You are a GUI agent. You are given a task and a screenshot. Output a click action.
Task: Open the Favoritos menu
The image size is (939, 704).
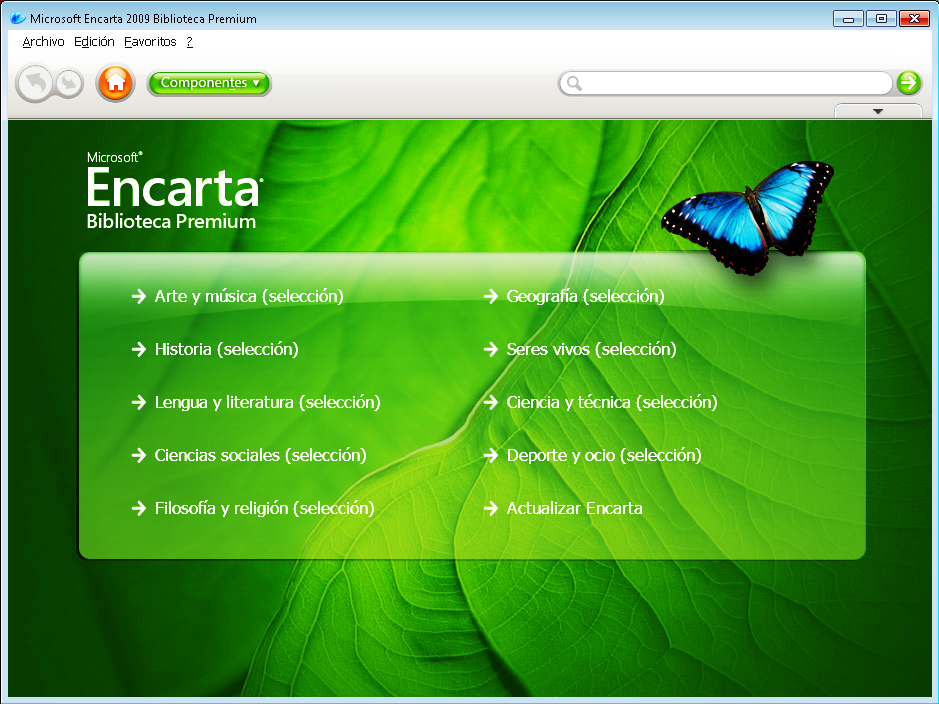click(x=150, y=42)
